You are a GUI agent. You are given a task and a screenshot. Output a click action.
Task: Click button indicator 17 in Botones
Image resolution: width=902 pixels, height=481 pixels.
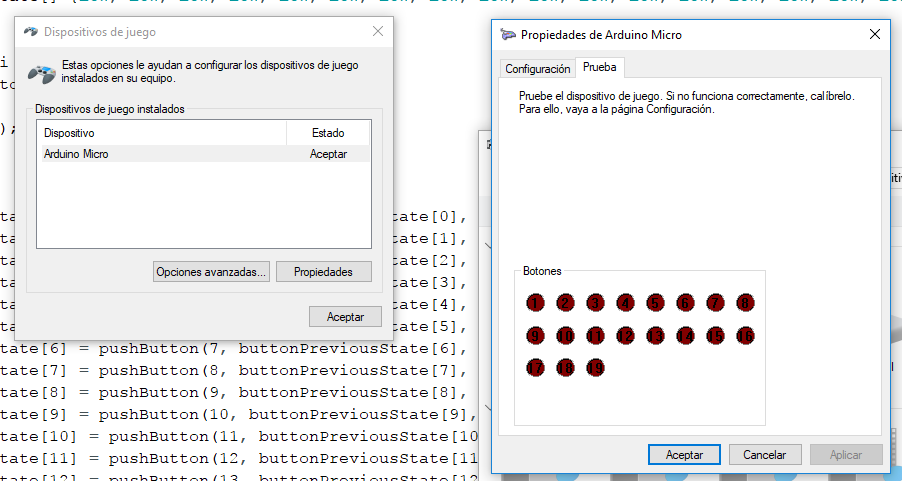[x=535, y=367]
